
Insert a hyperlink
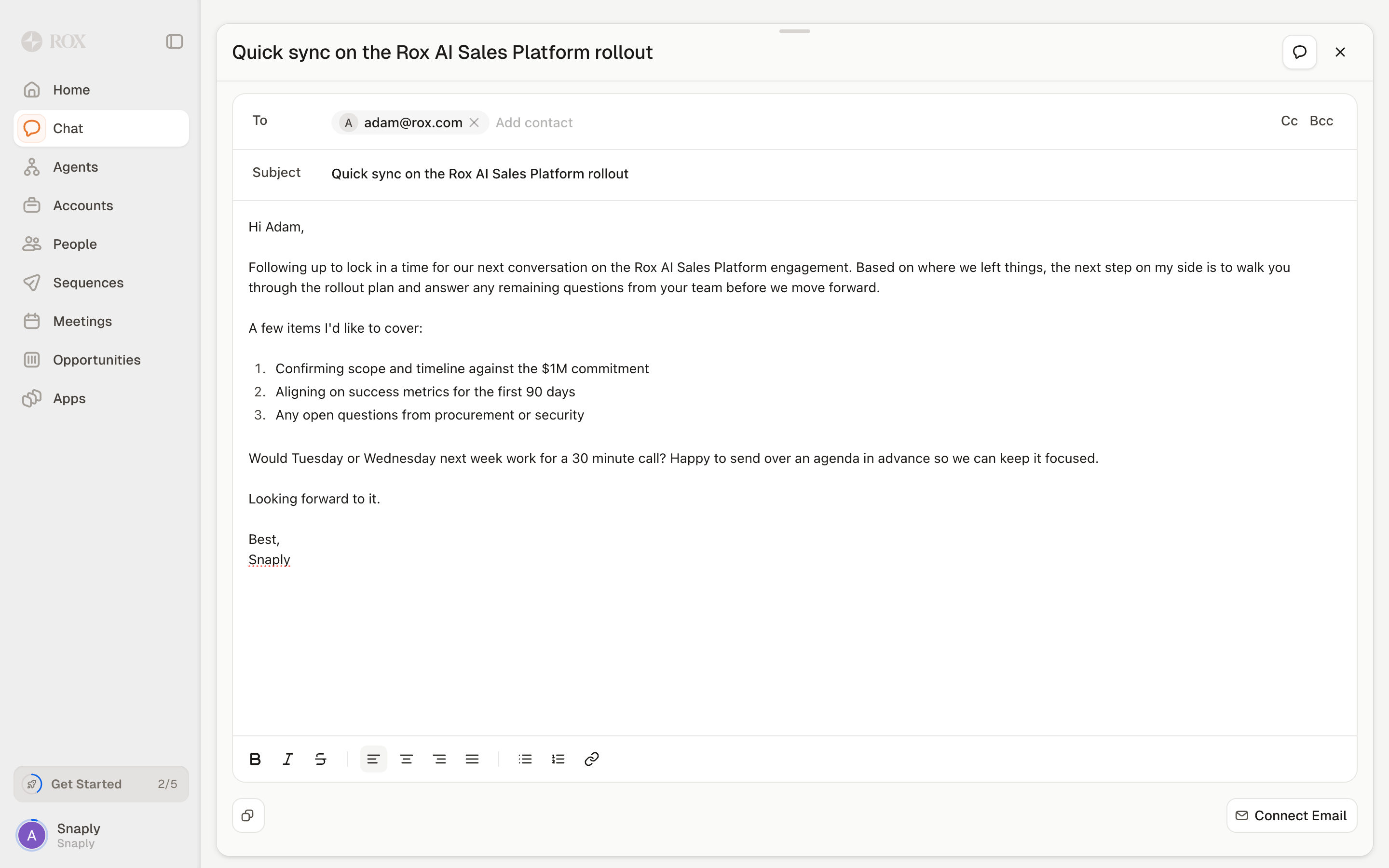coord(592,759)
